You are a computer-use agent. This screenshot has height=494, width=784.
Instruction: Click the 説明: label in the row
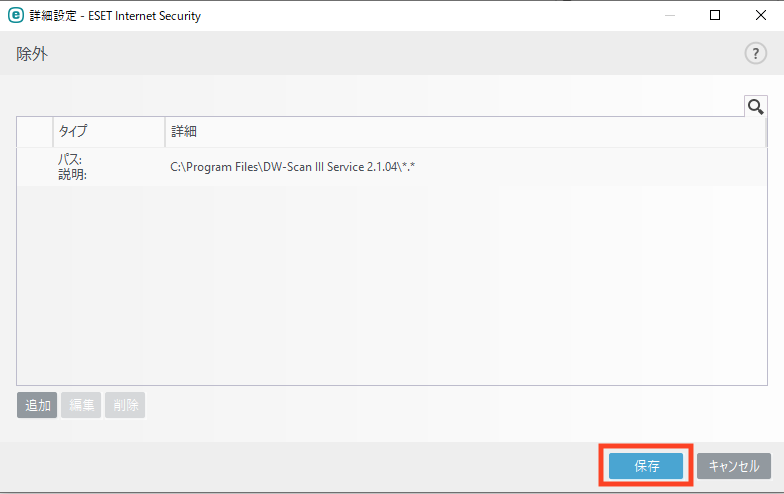[x=73, y=174]
